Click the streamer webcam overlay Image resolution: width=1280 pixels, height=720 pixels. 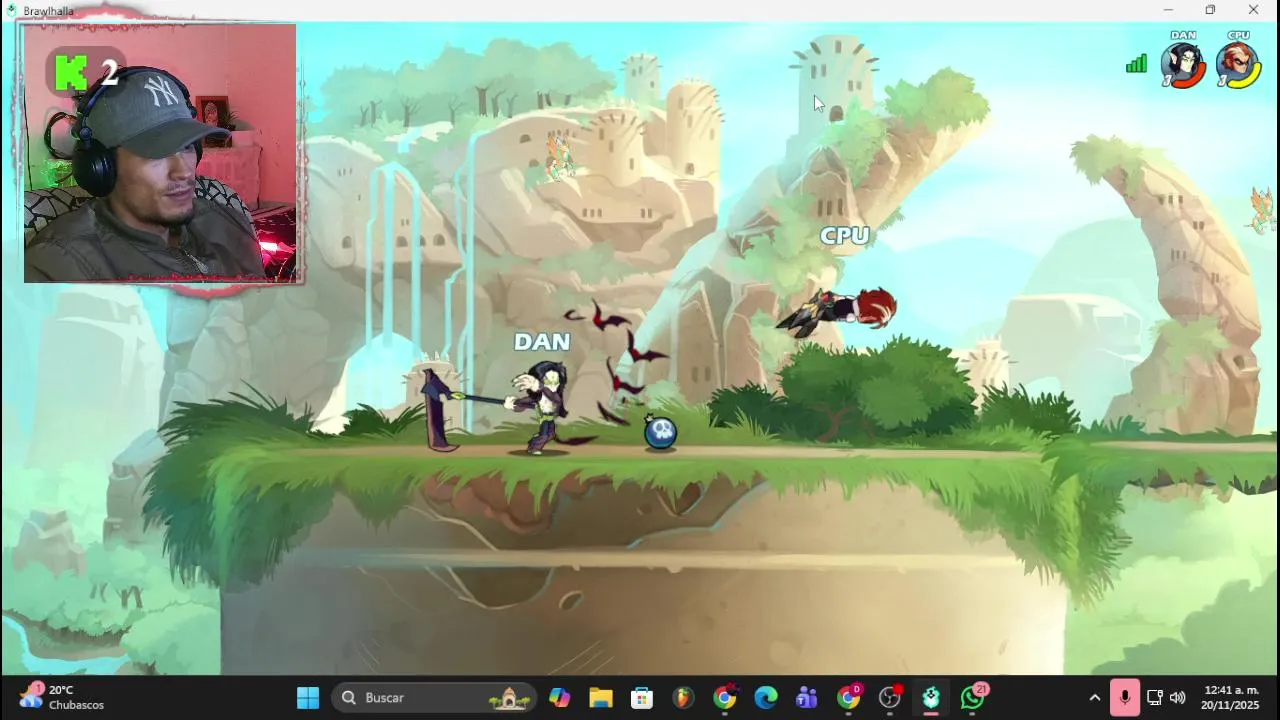tap(160, 153)
